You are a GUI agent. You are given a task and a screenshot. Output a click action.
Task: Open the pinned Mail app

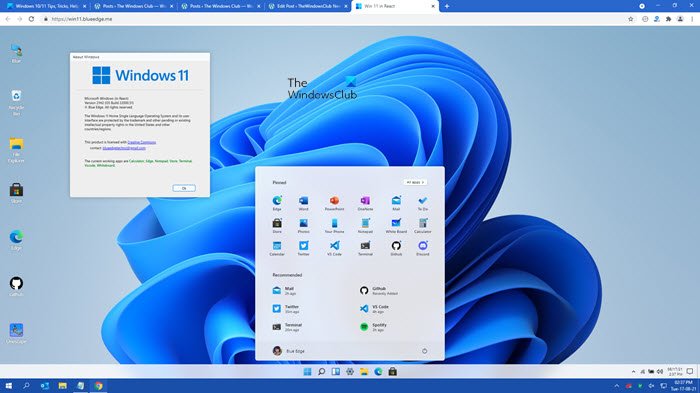coord(396,202)
